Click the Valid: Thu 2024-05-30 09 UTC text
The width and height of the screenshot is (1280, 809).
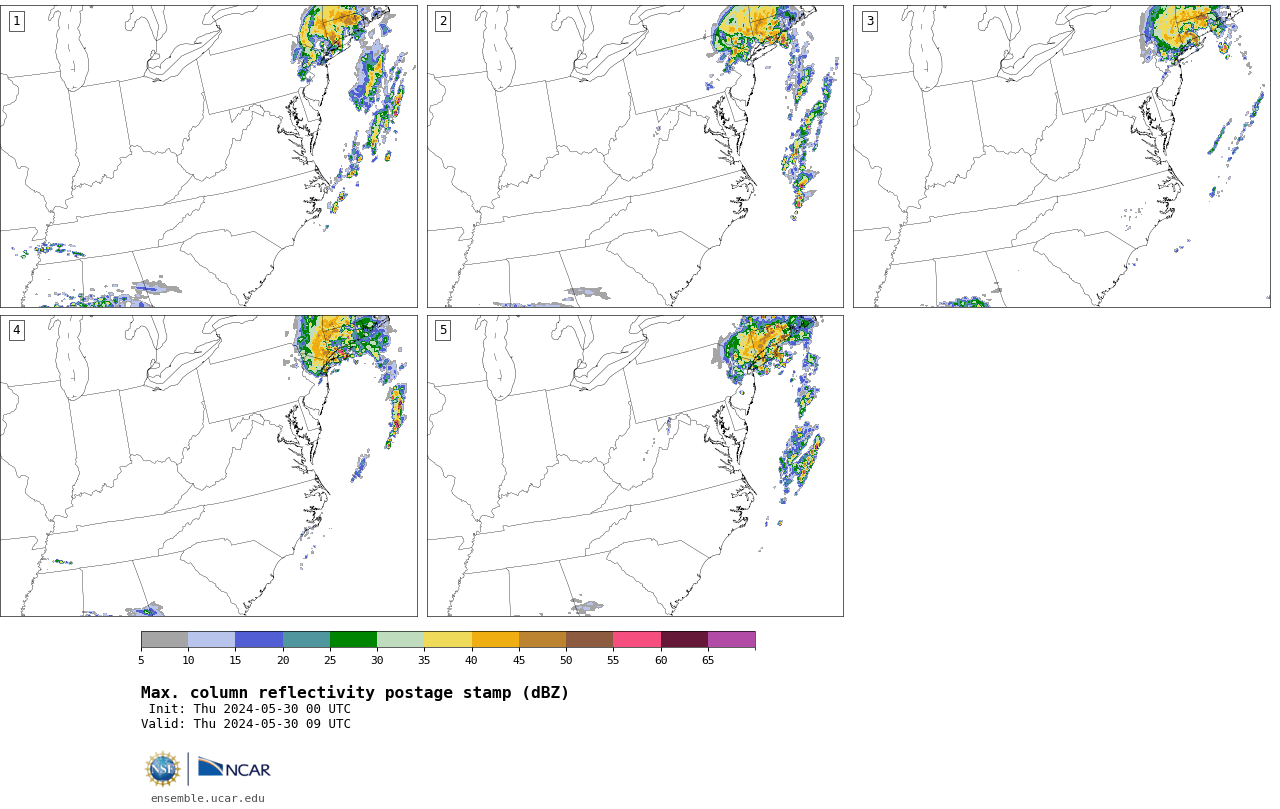(246, 724)
